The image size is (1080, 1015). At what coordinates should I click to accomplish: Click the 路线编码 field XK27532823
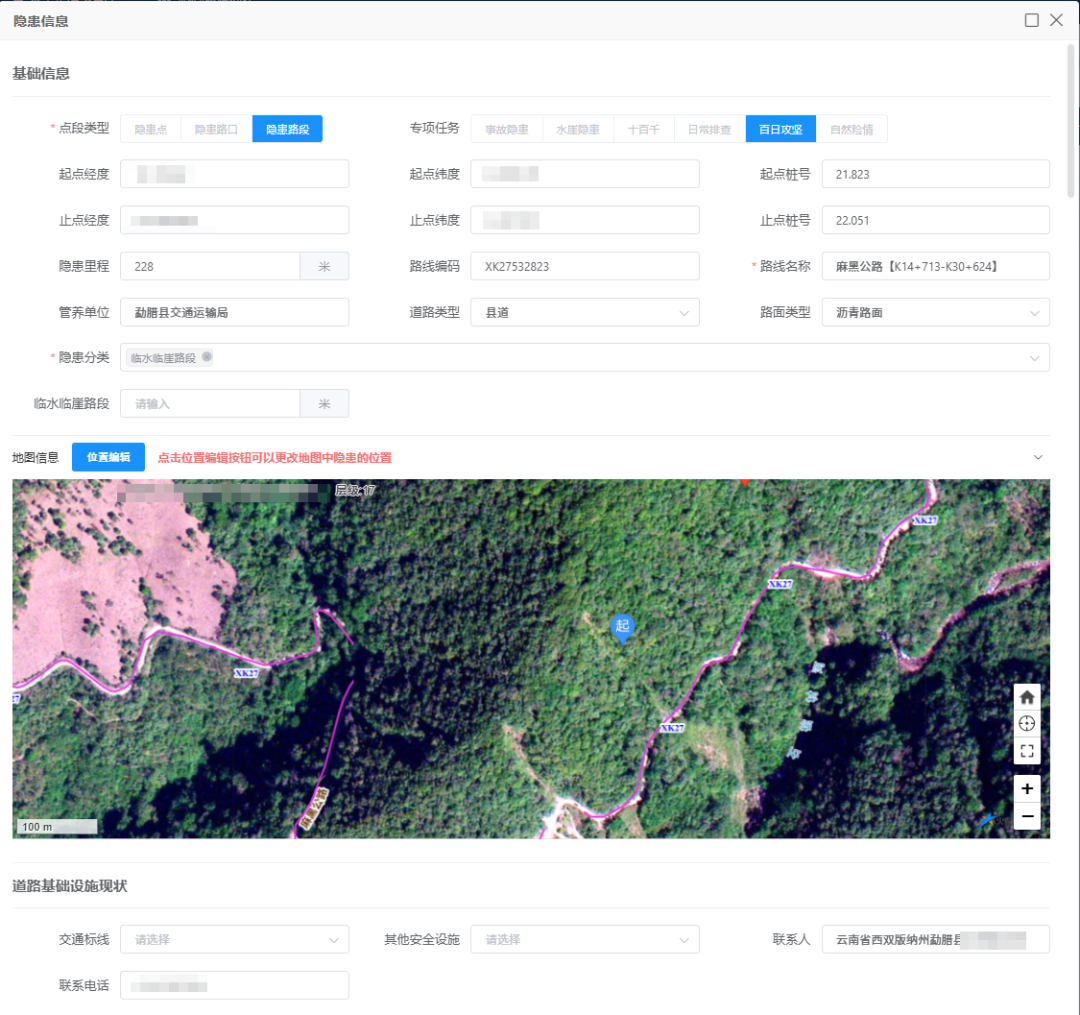point(585,266)
